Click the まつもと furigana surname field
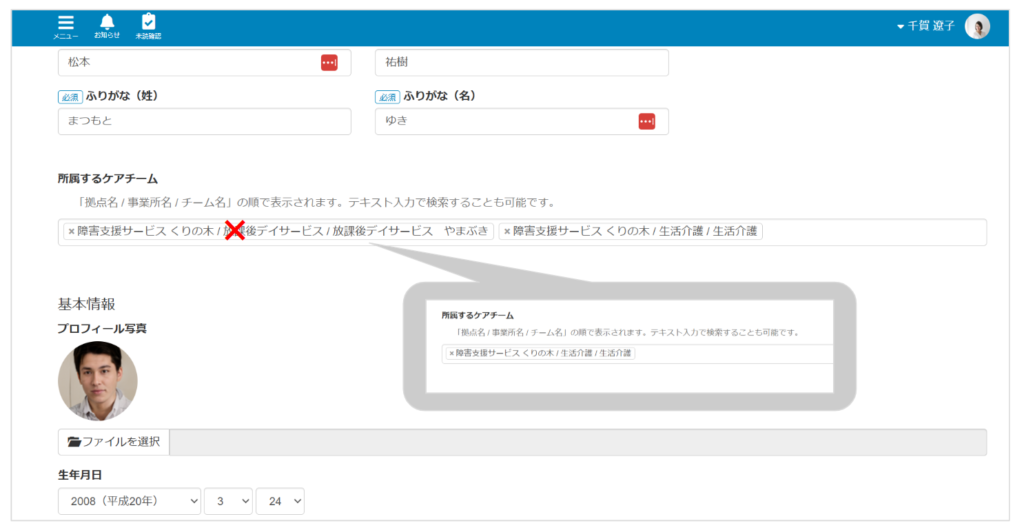This screenshot has width=1024, height=530. [x=204, y=121]
